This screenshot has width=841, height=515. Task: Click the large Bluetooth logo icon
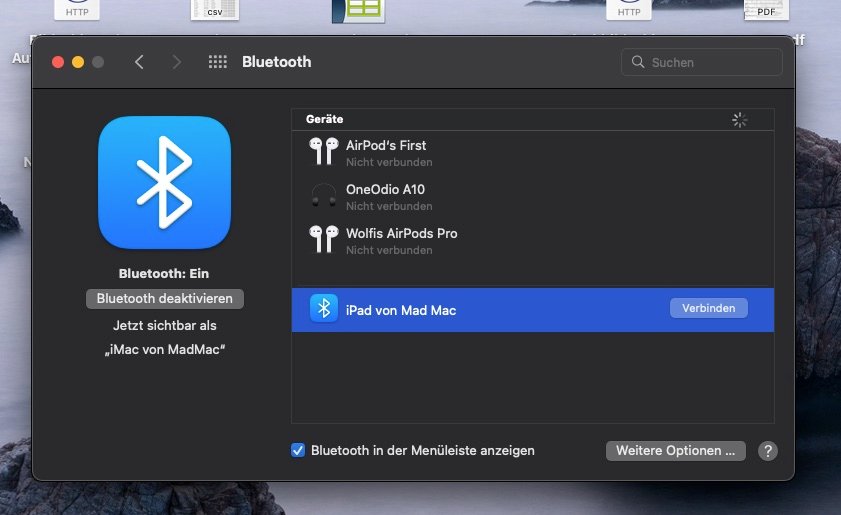164,182
